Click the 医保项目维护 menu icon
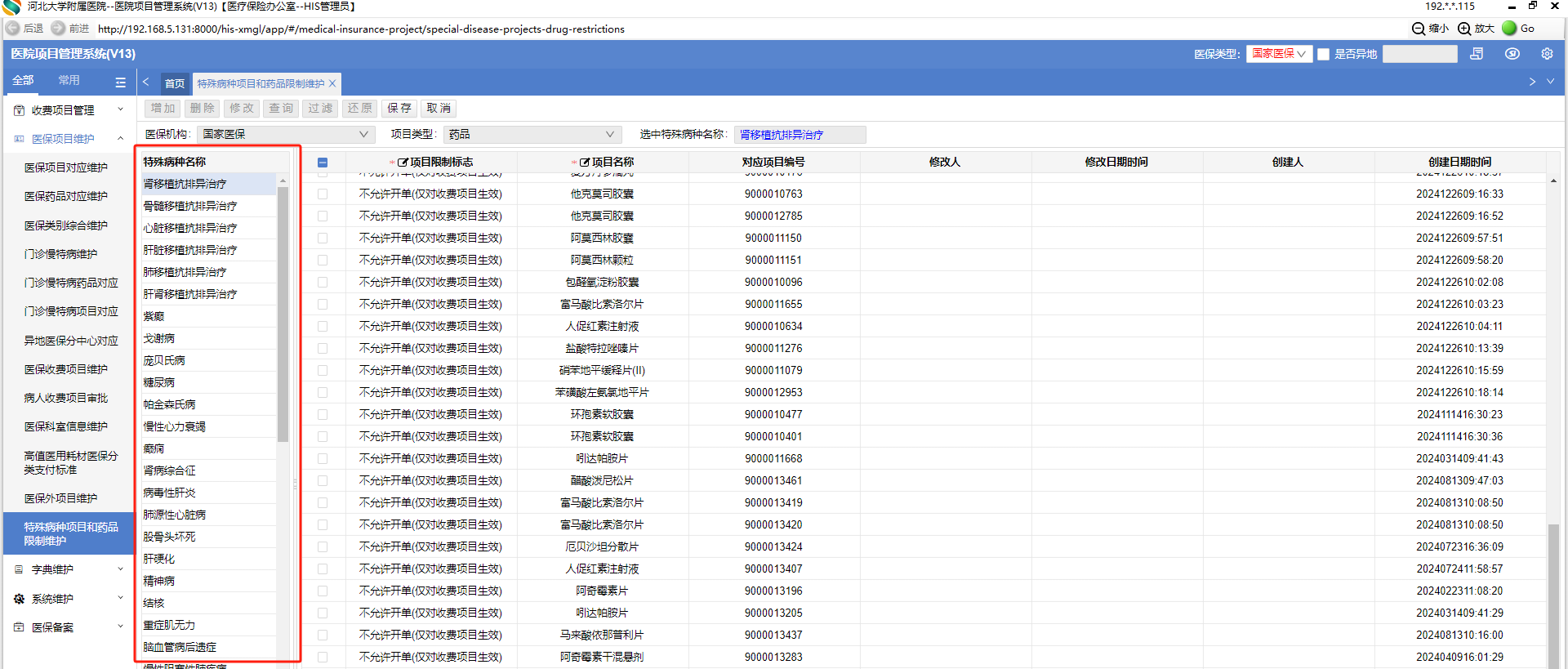Screen dimensions: 1568x669 pyautogui.click(x=19, y=139)
